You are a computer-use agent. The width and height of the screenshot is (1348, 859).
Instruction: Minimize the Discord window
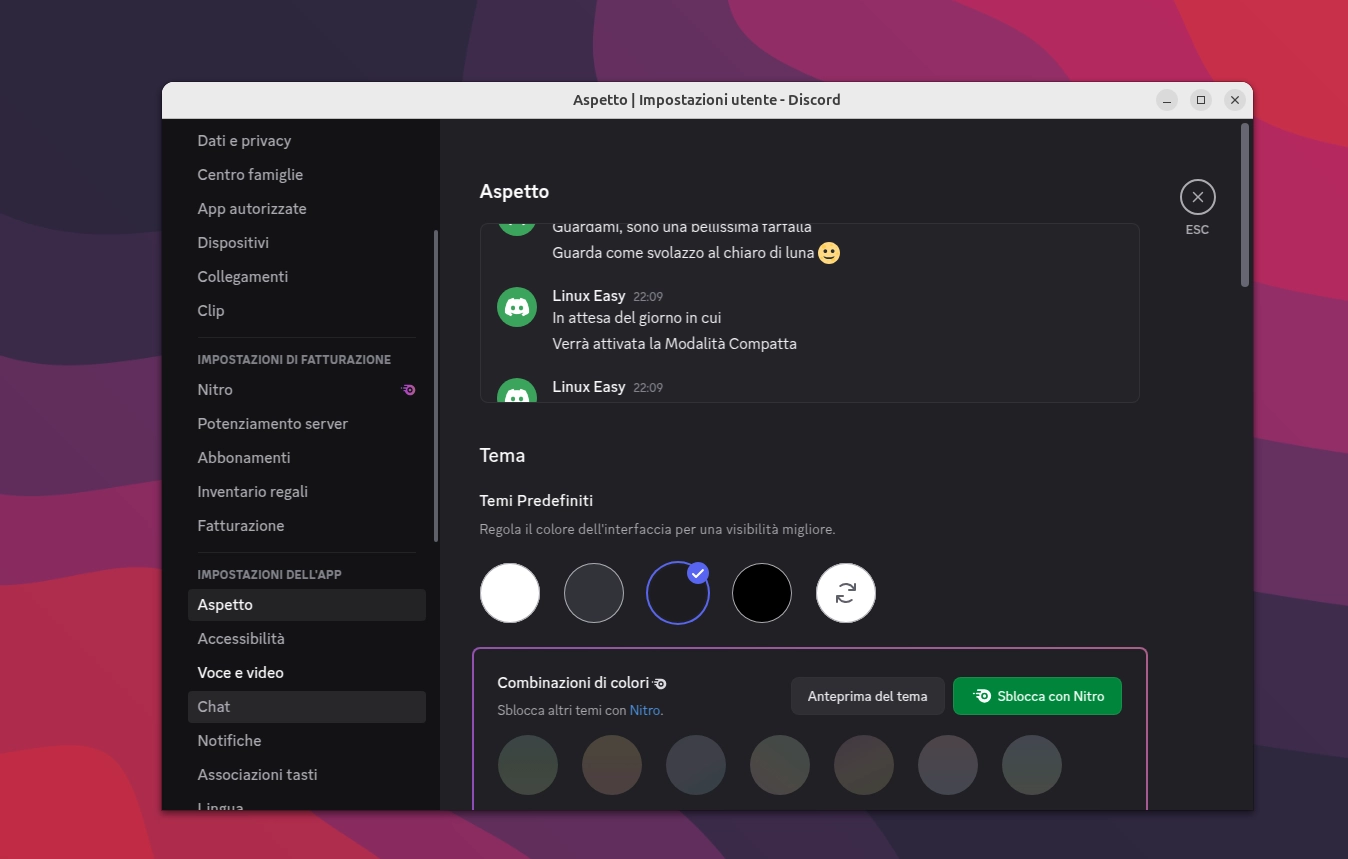click(1167, 100)
